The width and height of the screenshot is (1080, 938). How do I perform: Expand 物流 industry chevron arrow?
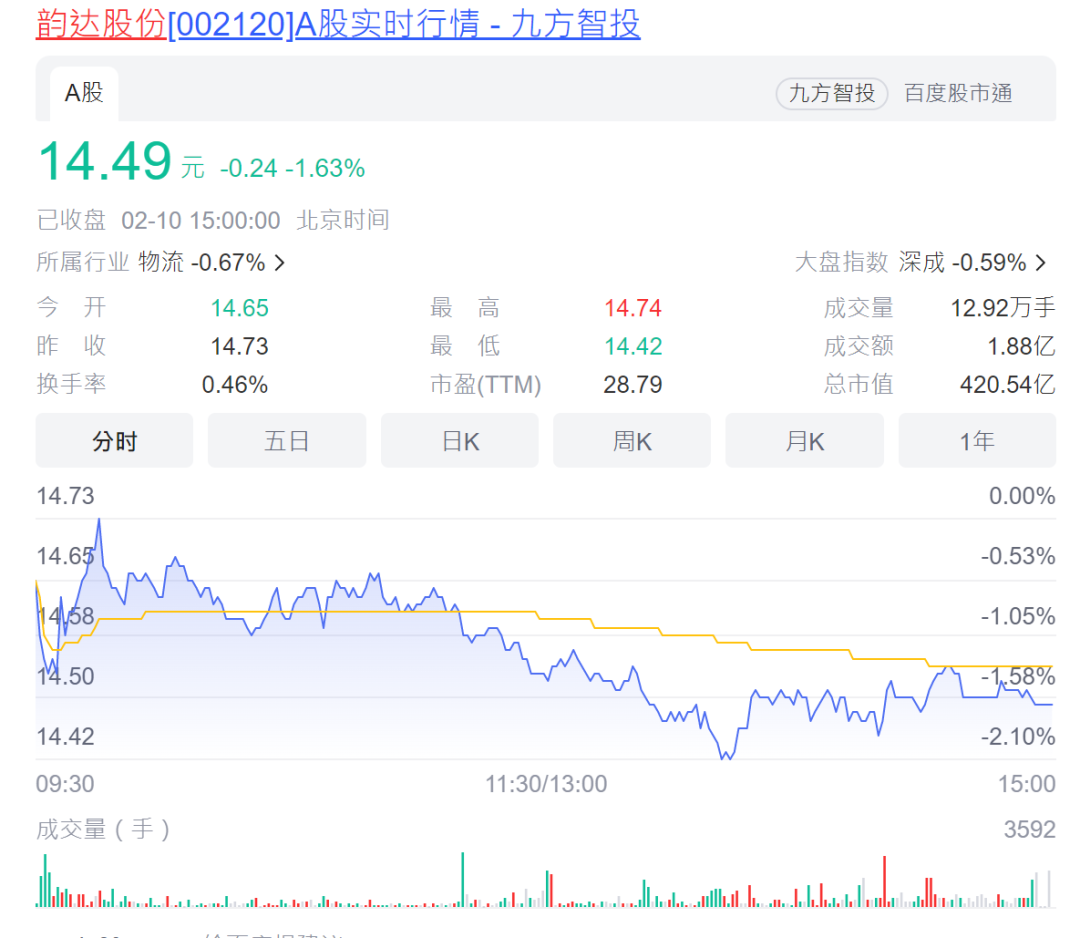[x=280, y=263]
